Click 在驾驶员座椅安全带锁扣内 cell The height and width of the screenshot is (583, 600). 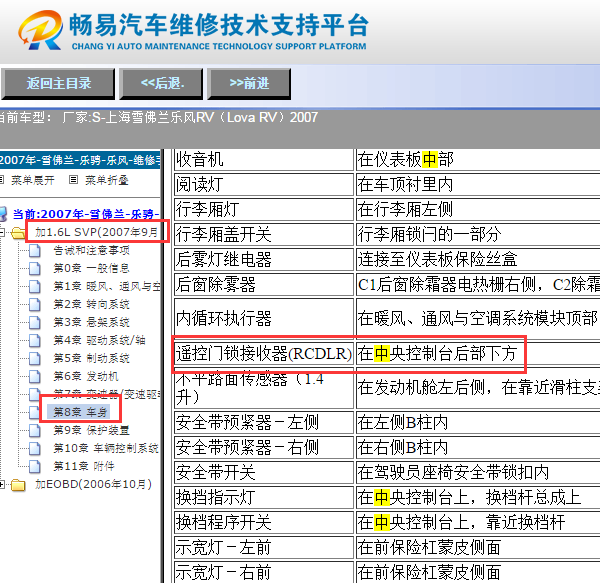click(x=478, y=472)
